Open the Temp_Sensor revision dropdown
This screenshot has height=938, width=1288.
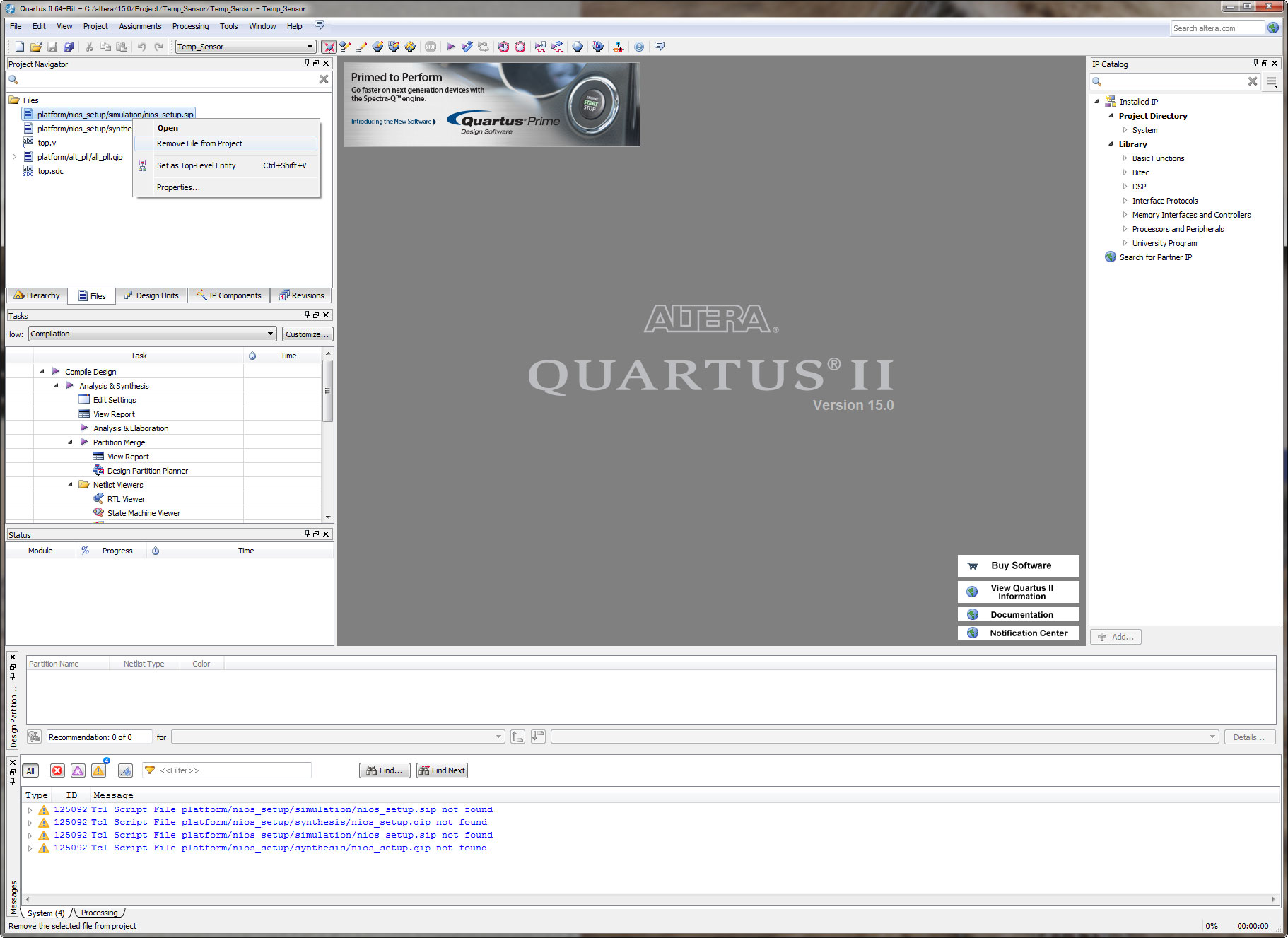(309, 47)
